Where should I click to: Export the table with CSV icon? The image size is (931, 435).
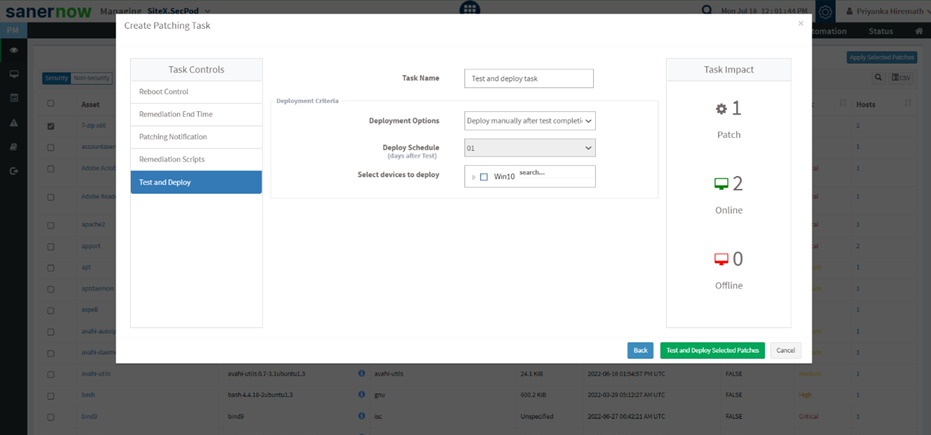pyautogui.click(x=901, y=78)
